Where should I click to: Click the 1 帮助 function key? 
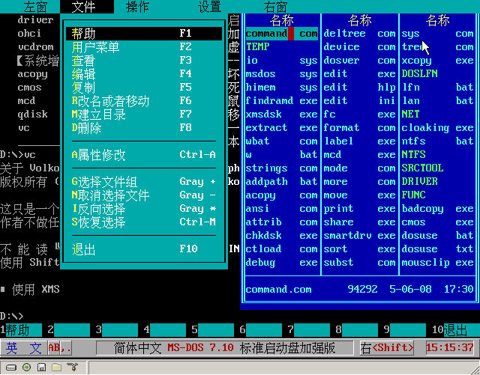pyautogui.click(x=22, y=330)
